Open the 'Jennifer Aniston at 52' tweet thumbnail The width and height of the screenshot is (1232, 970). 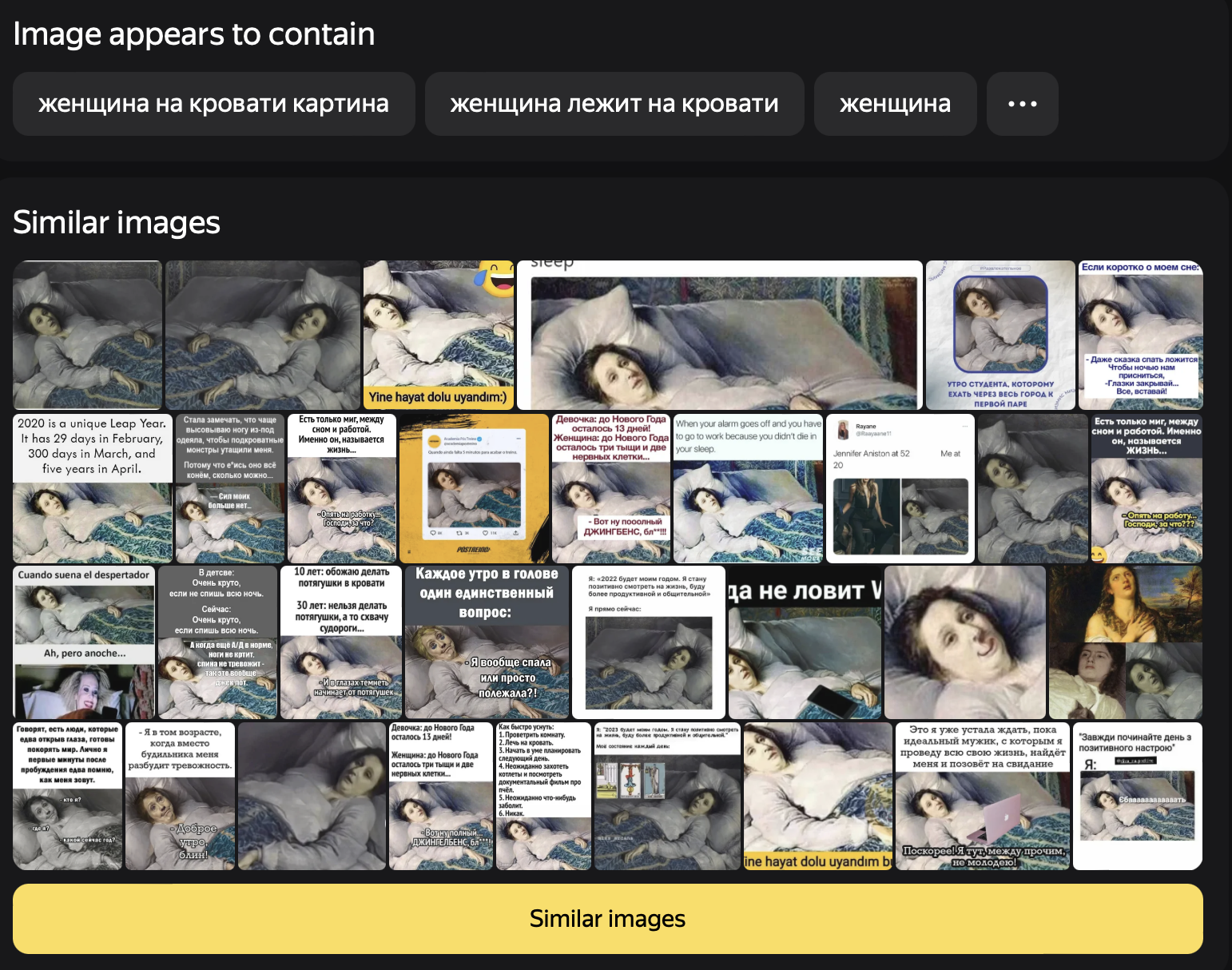pyautogui.click(x=900, y=488)
